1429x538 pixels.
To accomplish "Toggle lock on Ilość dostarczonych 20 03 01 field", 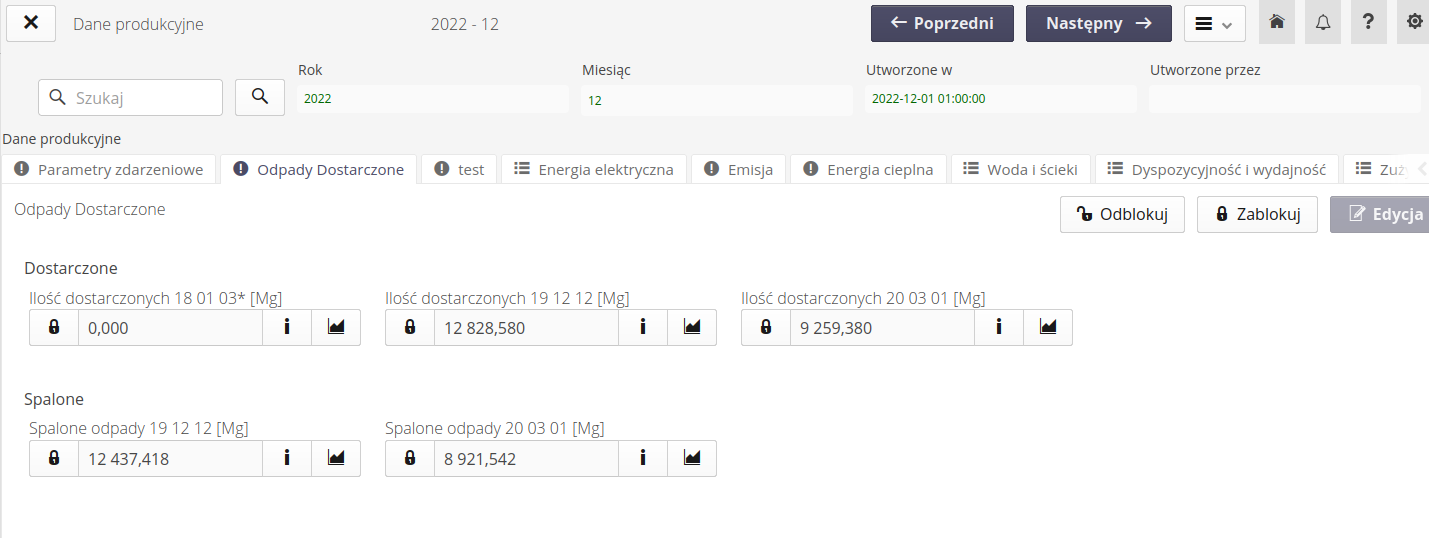I will pos(766,327).
